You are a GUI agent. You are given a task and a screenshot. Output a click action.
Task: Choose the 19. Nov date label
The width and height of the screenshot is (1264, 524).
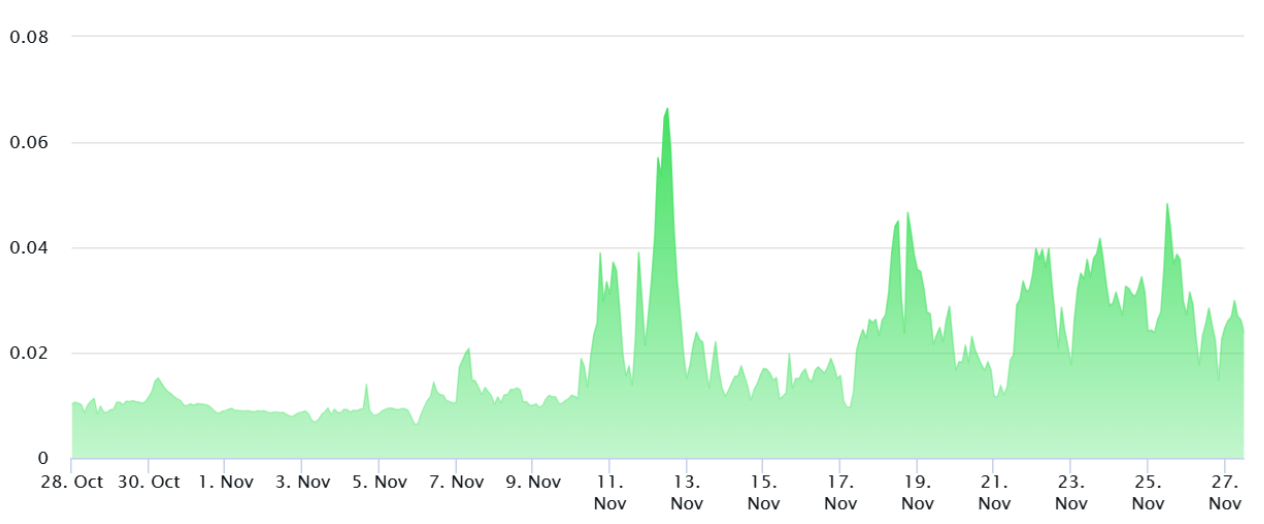917,492
